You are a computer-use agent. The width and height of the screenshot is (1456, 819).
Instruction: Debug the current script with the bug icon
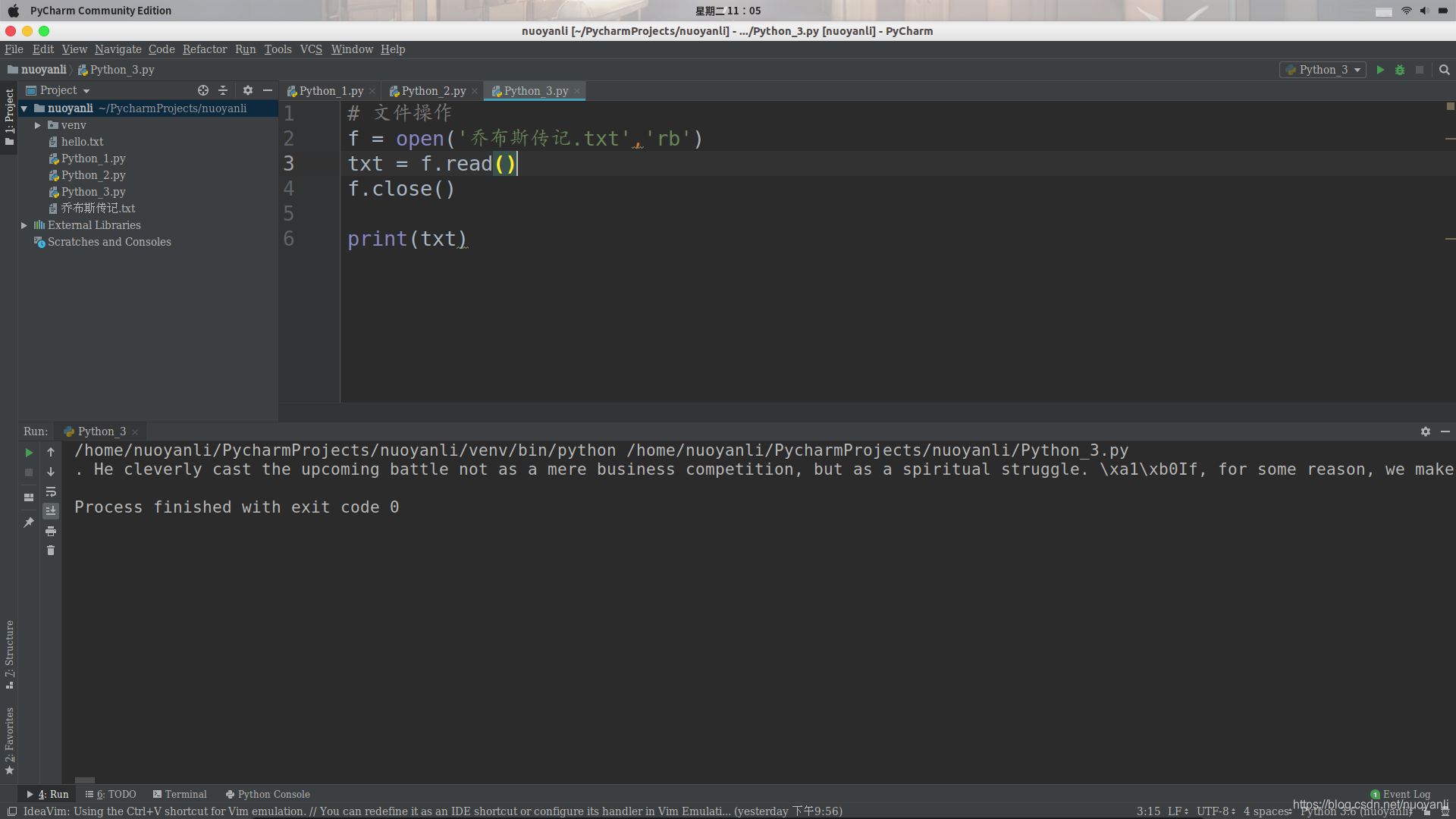point(1400,70)
